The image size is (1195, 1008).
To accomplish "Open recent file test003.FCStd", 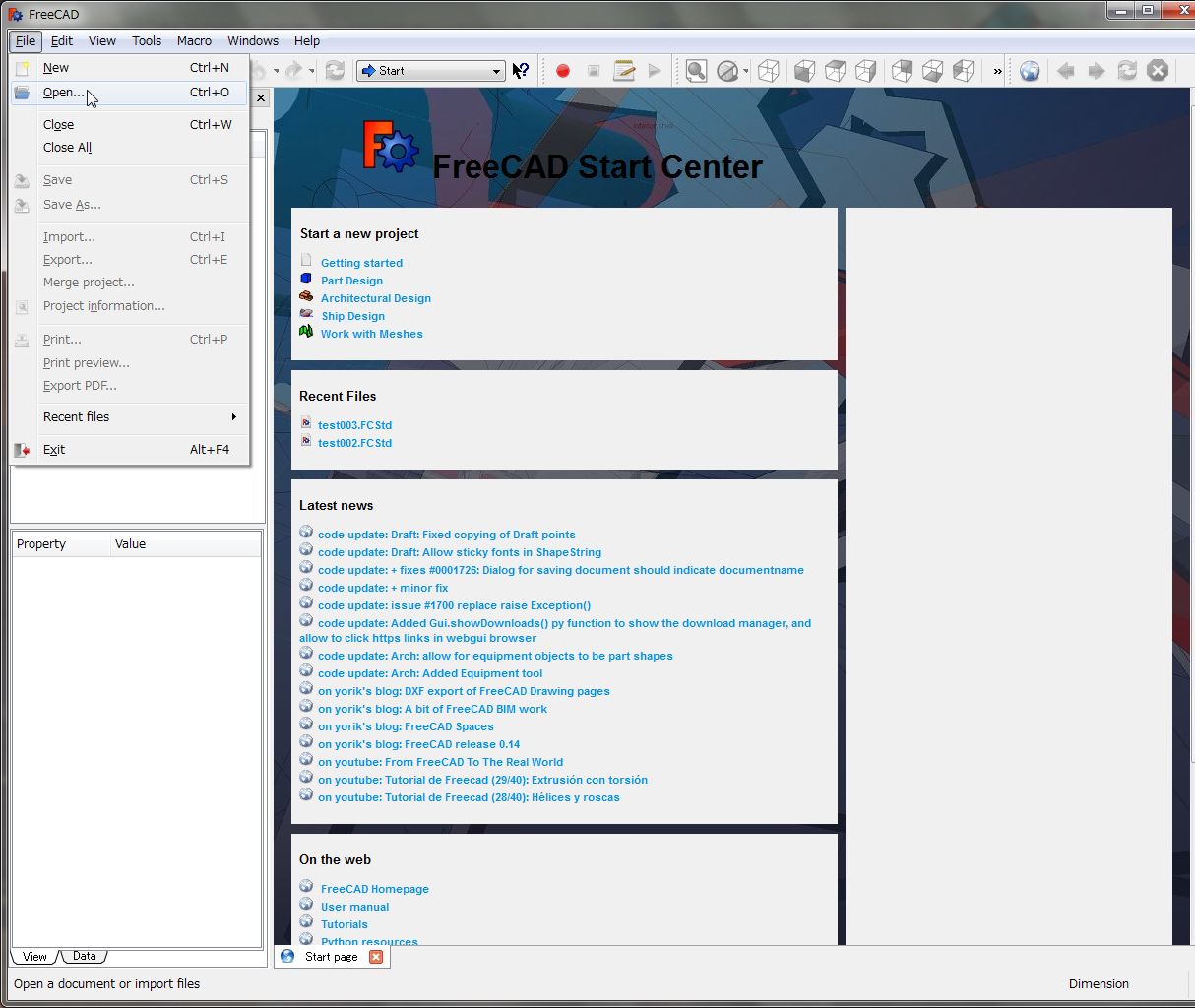I will pos(354,425).
